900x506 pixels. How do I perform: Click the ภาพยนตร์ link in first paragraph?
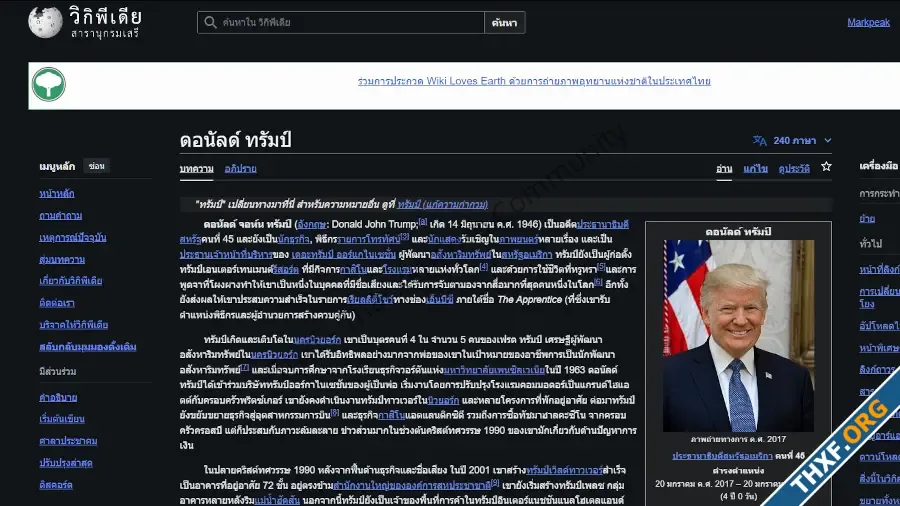(x=518, y=239)
